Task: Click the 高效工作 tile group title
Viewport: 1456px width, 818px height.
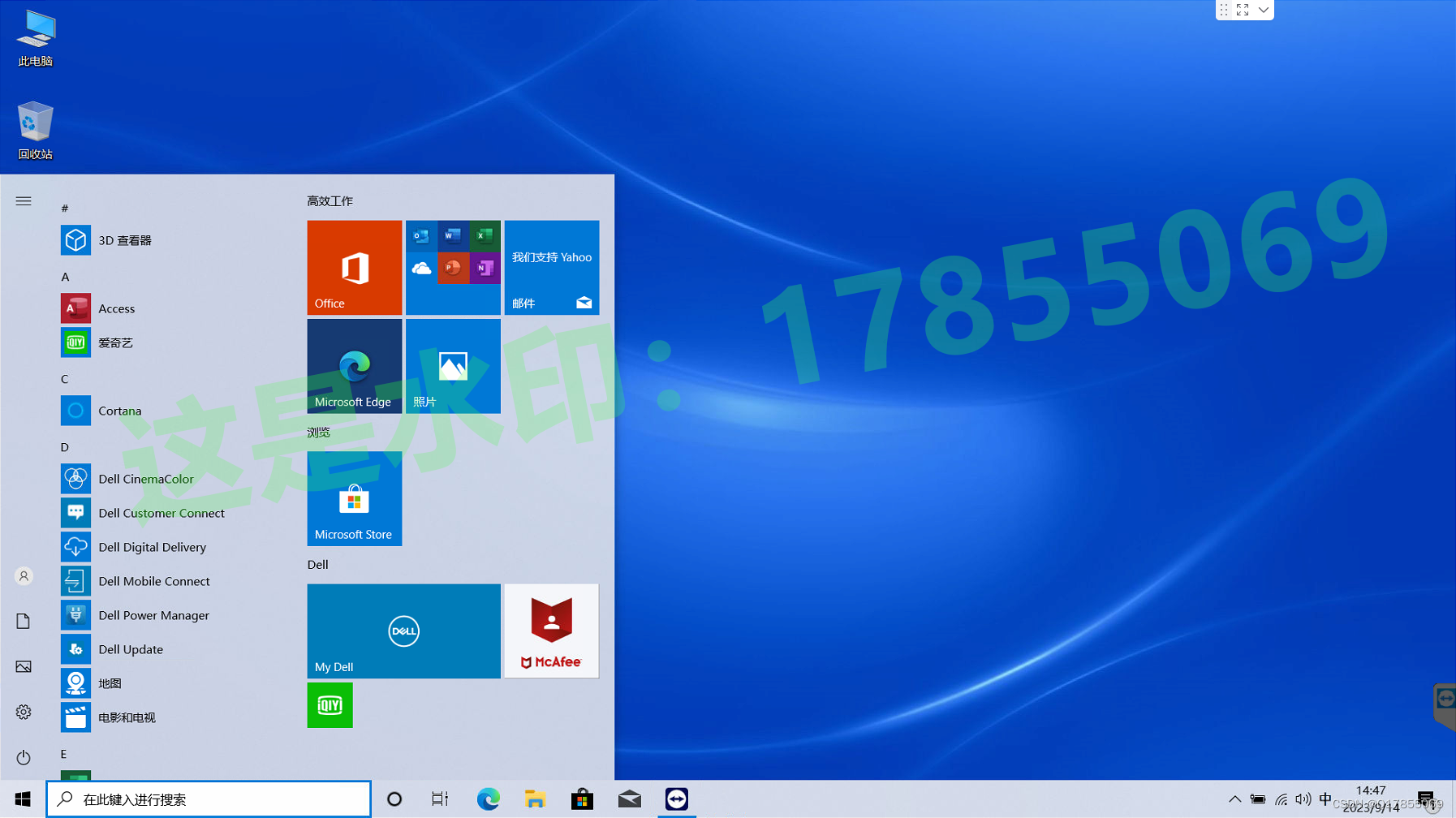Action: pos(330,200)
